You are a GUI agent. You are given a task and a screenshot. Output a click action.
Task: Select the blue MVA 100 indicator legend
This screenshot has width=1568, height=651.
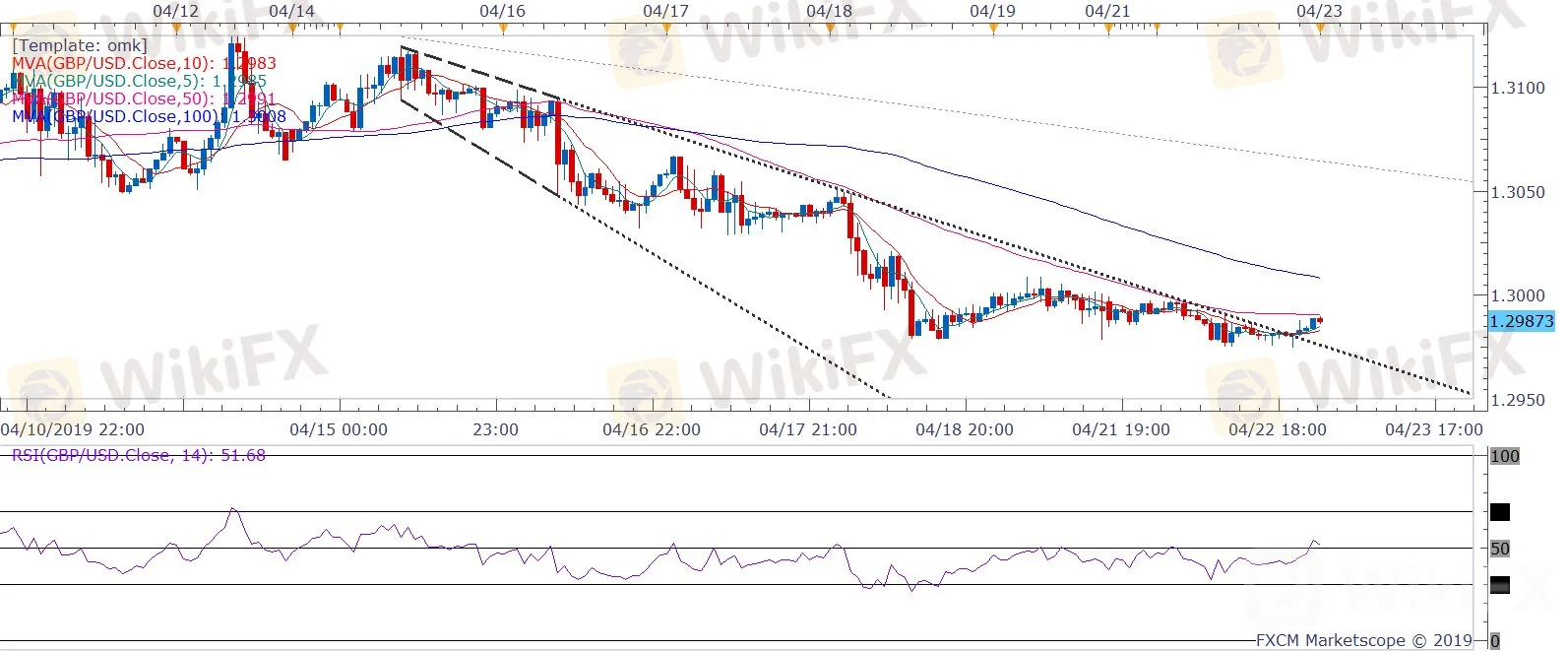coord(149,116)
